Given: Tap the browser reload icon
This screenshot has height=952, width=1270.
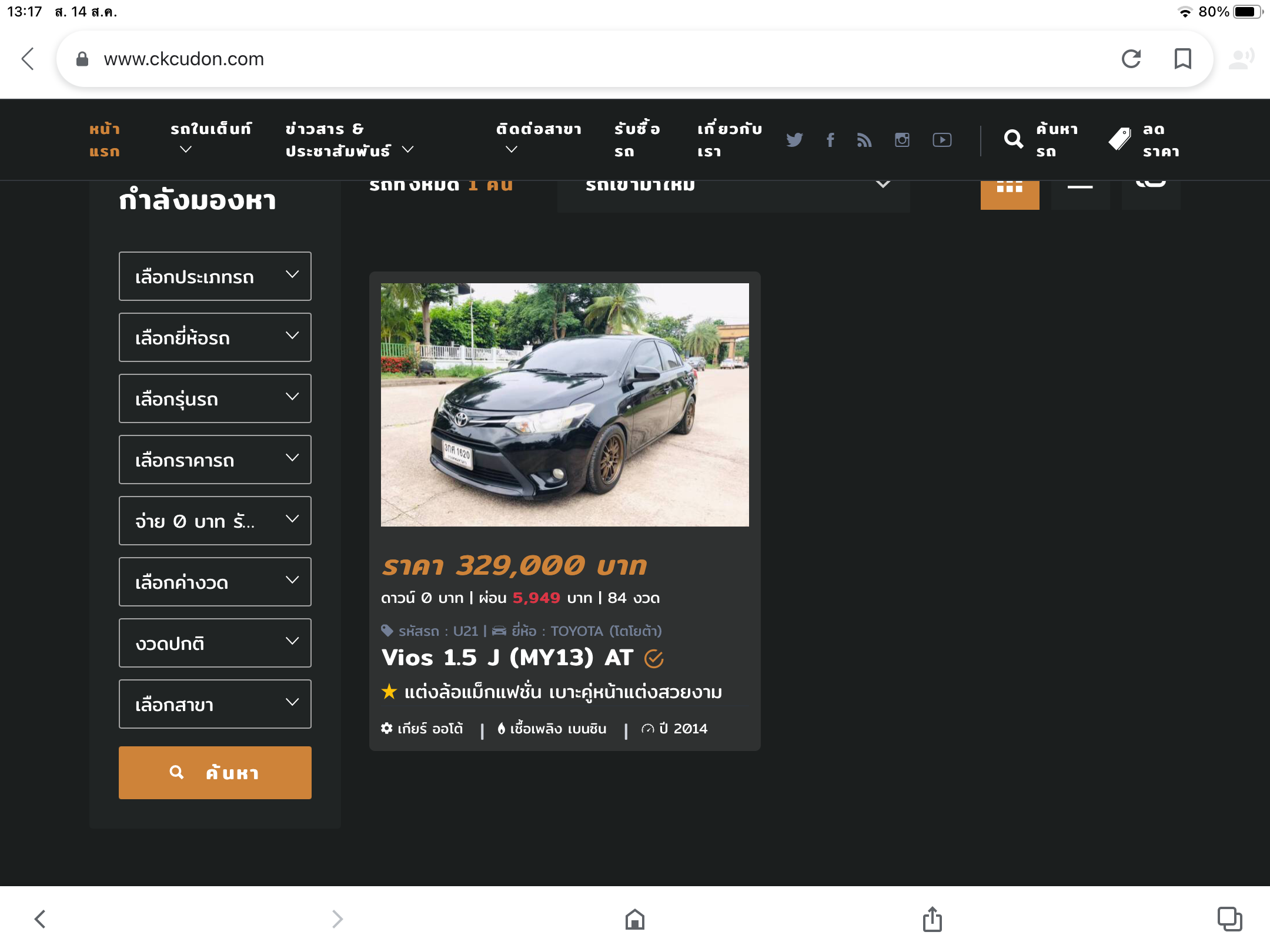Looking at the screenshot, I should click(1131, 59).
